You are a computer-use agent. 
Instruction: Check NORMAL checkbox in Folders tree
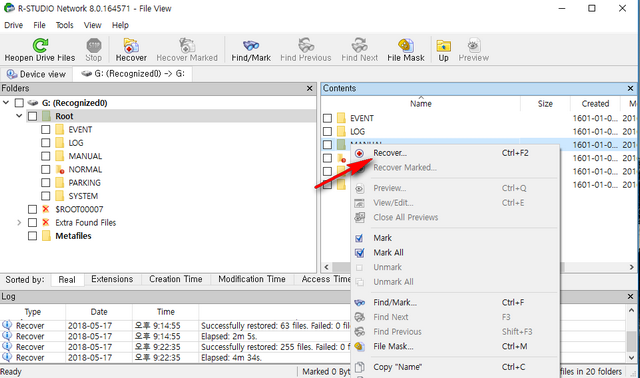point(46,169)
